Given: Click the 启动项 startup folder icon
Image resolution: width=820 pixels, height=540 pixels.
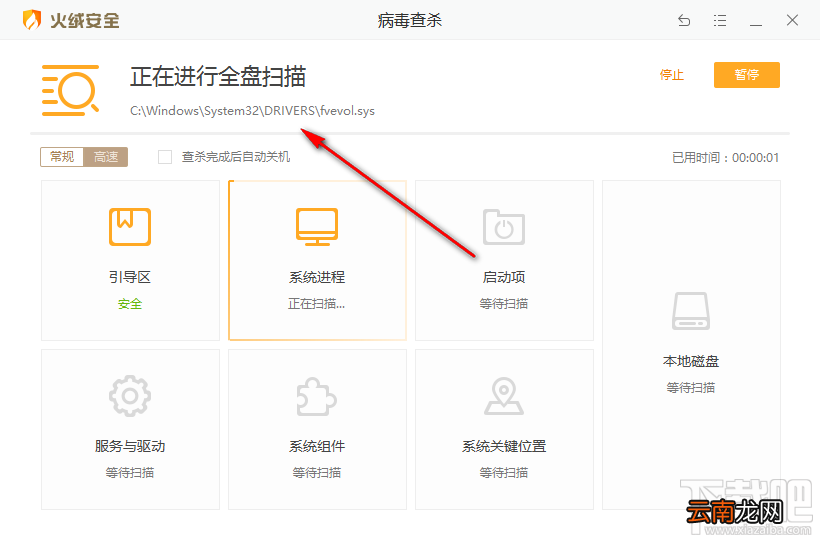Looking at the screenshot, I should [x=504, y=227].
